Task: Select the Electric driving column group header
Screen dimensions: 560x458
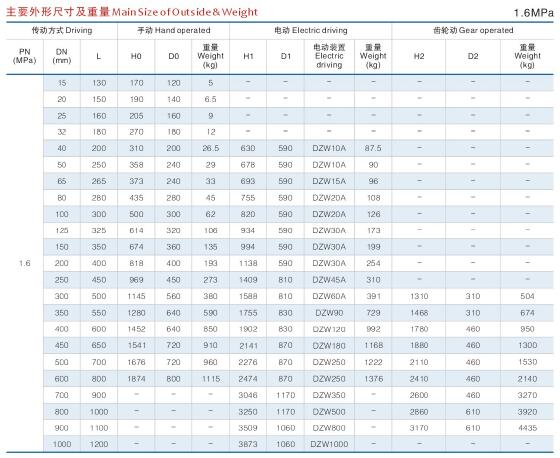Action: [x=311, y=30]
